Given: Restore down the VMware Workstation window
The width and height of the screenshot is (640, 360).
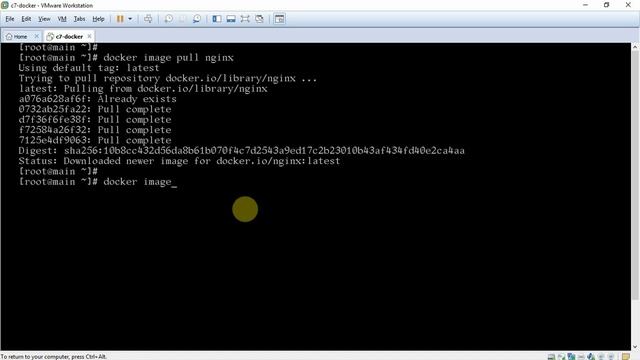Looking at the screenshot, I should (x=607, y=5).
